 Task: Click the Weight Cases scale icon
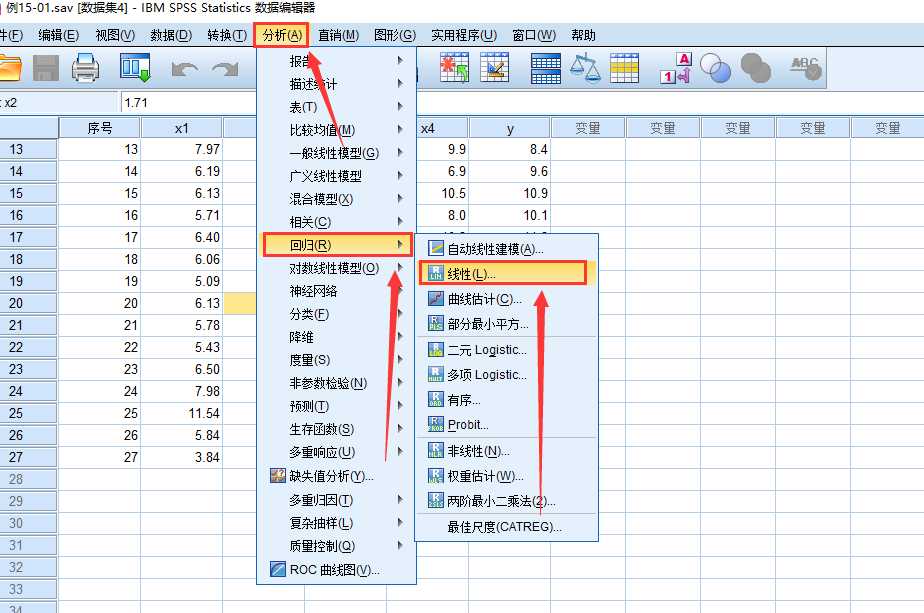(585, 68)
